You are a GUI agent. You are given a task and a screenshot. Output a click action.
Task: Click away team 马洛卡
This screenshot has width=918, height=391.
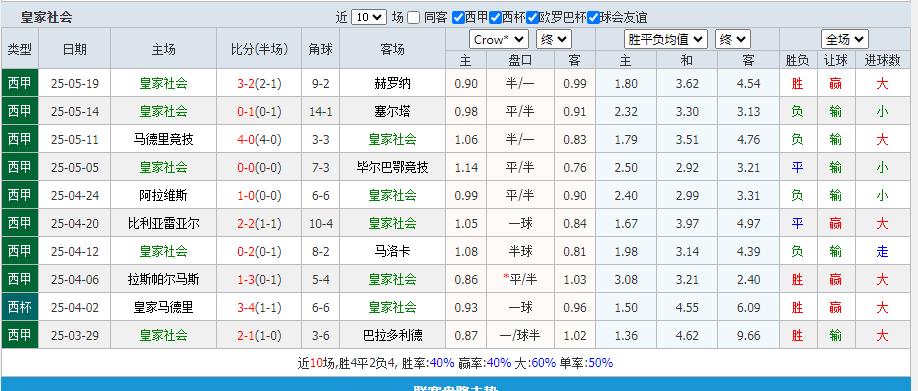[x=392, y=252]
